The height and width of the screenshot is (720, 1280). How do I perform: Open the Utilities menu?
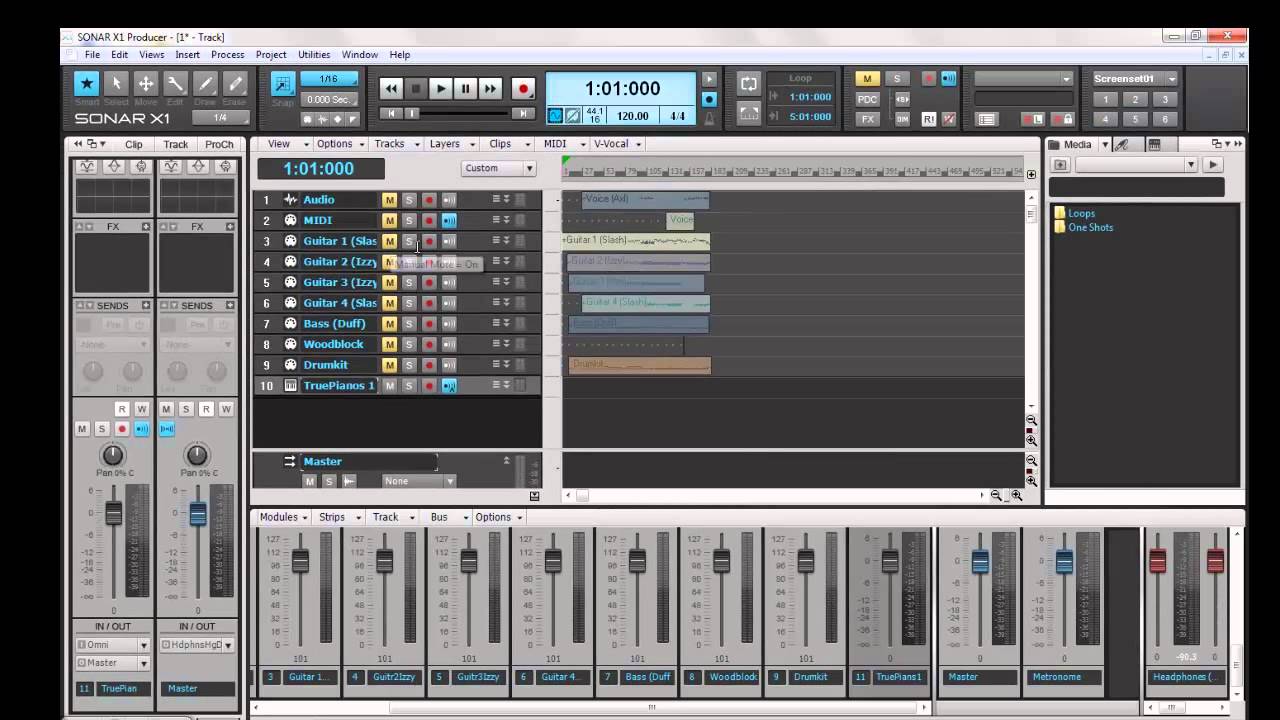[x=314, y=55]
